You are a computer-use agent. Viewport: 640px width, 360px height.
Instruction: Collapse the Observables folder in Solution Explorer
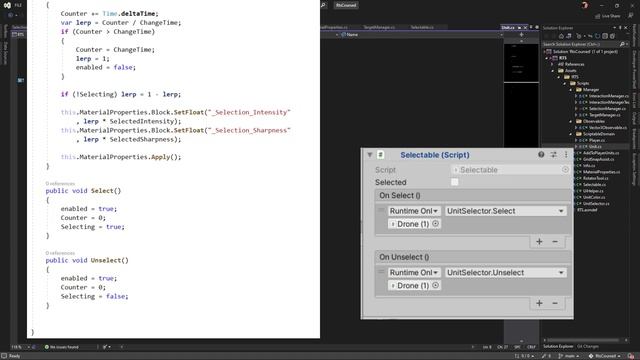571,121
